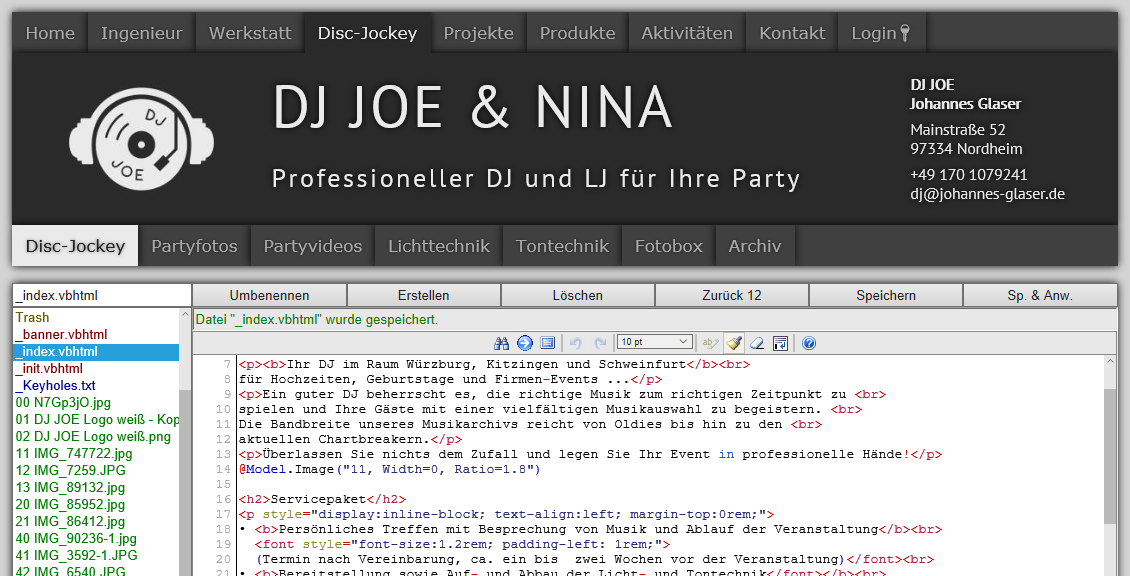Select _init.vbhtml in the file list

tap(50, 369)
